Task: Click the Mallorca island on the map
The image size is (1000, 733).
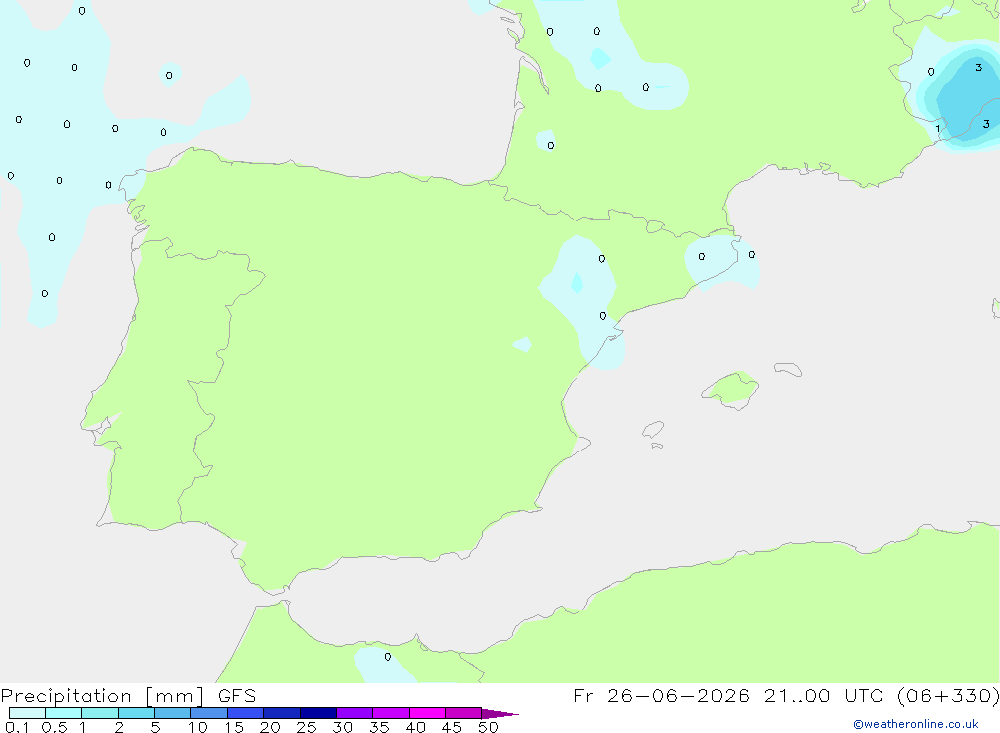Action: coord(731,389)
